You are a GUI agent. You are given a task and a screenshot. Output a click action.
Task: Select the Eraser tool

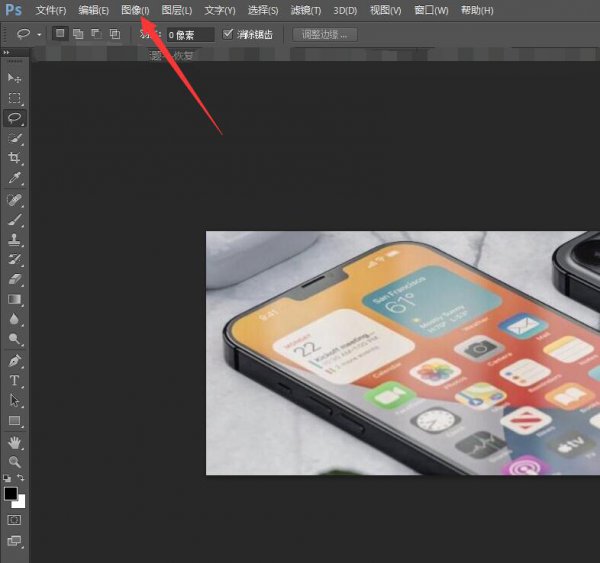(14, 279)
